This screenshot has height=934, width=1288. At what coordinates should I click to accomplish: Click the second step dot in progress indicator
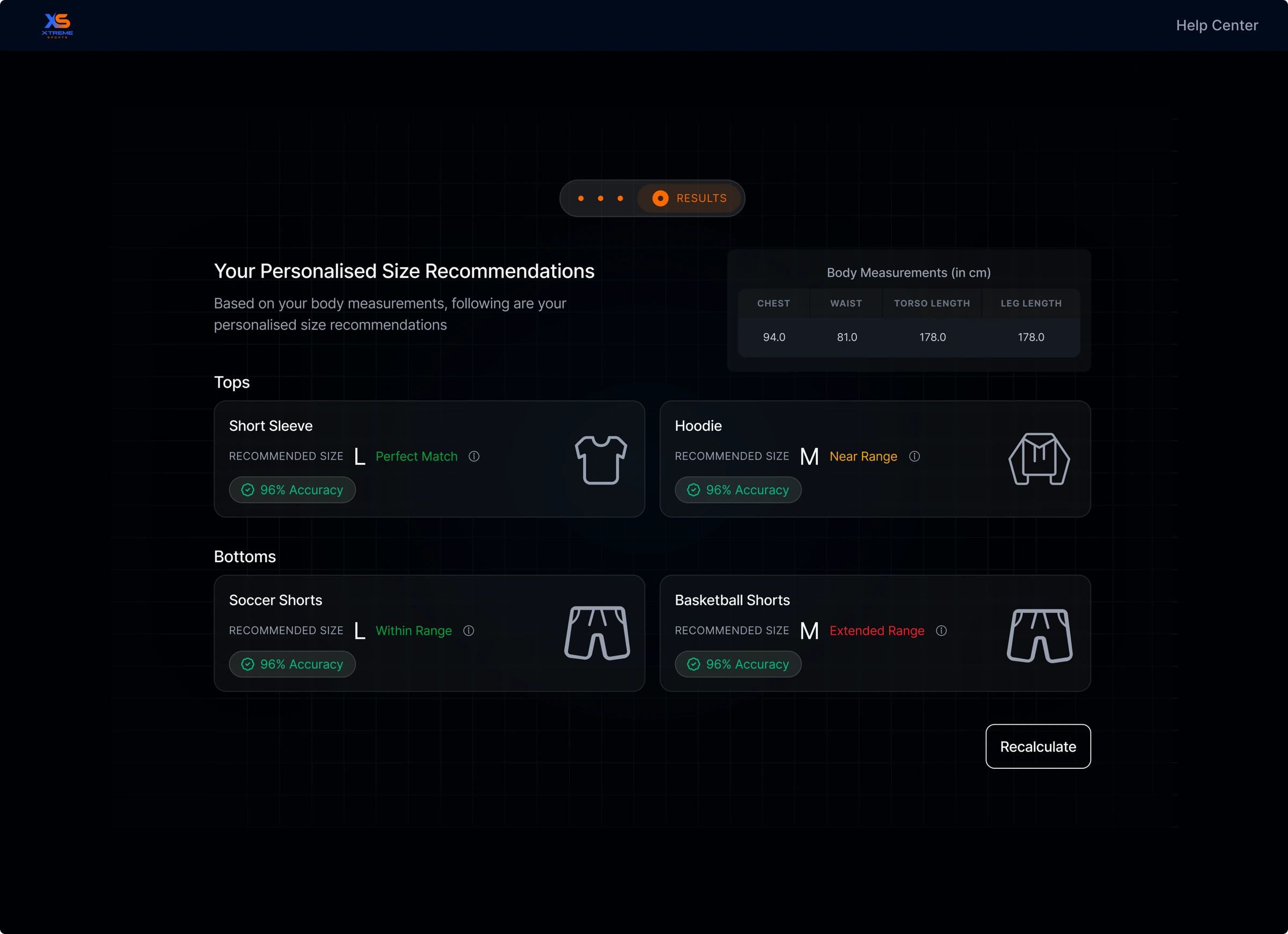click(601, 198)
